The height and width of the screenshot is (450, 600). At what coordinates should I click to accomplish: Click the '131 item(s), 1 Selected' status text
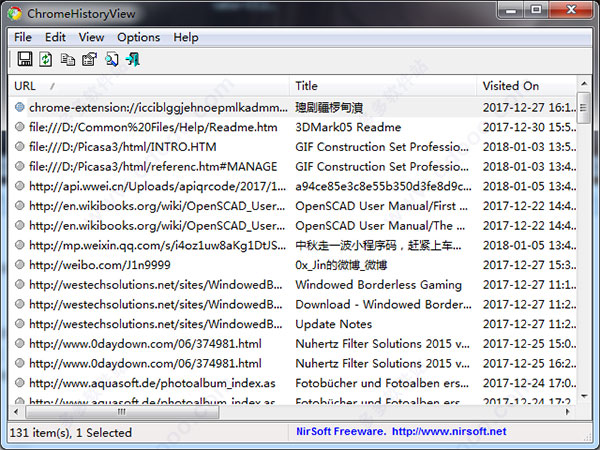(71, 433)
